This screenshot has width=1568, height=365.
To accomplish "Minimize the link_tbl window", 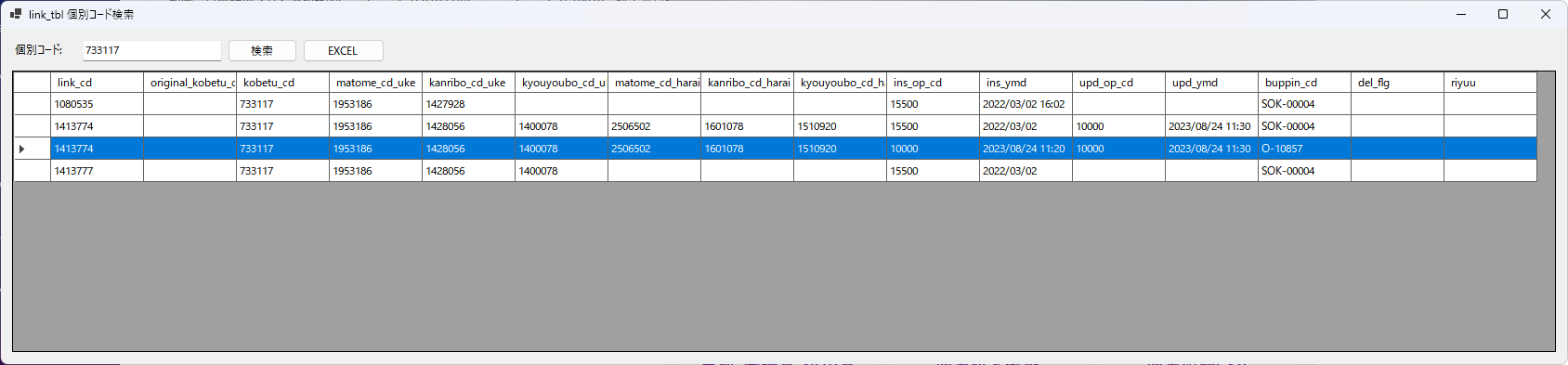I will coord(1461,14).
